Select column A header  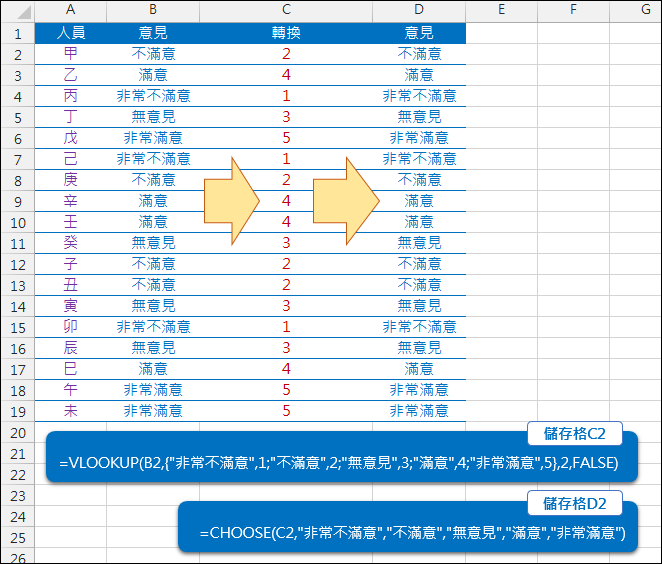pos(71,11)
